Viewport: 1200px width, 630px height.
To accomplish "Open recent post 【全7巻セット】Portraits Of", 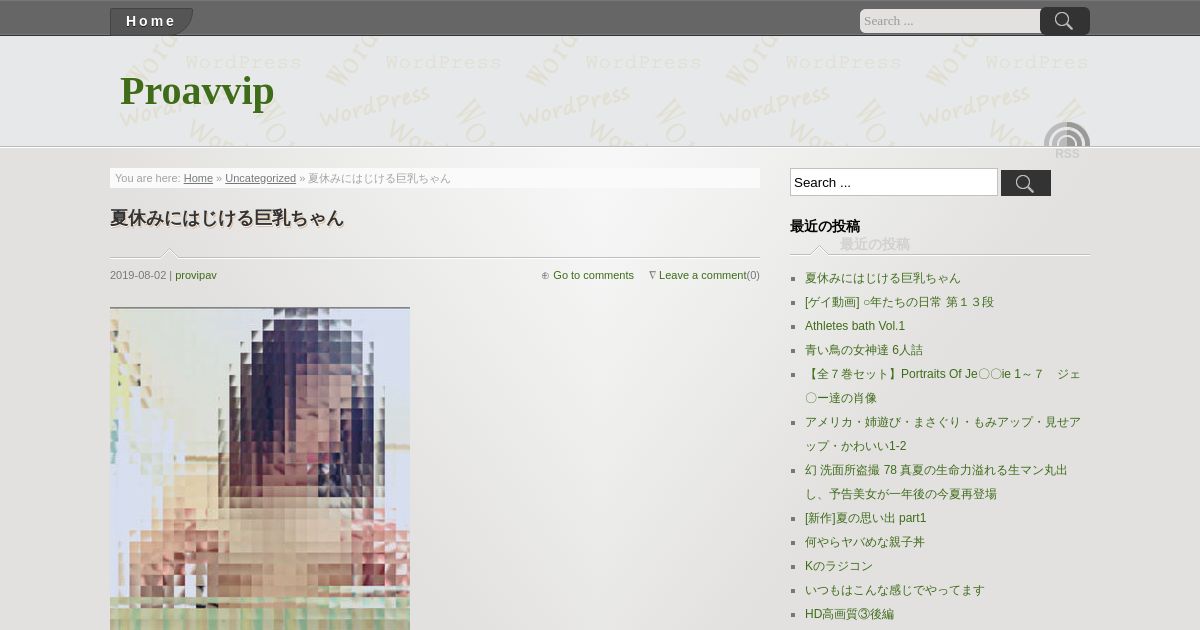I will [x=942, y=386].
